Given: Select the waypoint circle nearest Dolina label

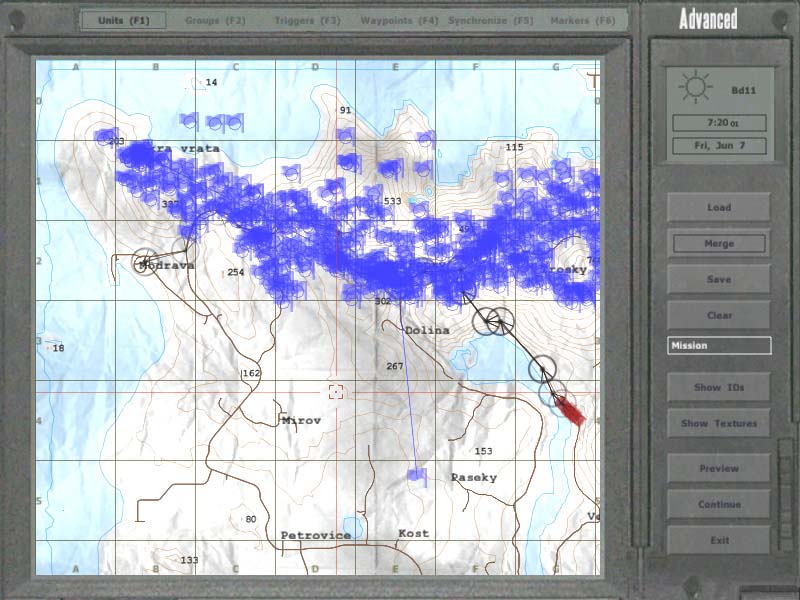Looking at the screenshot, I should point(486,321).
